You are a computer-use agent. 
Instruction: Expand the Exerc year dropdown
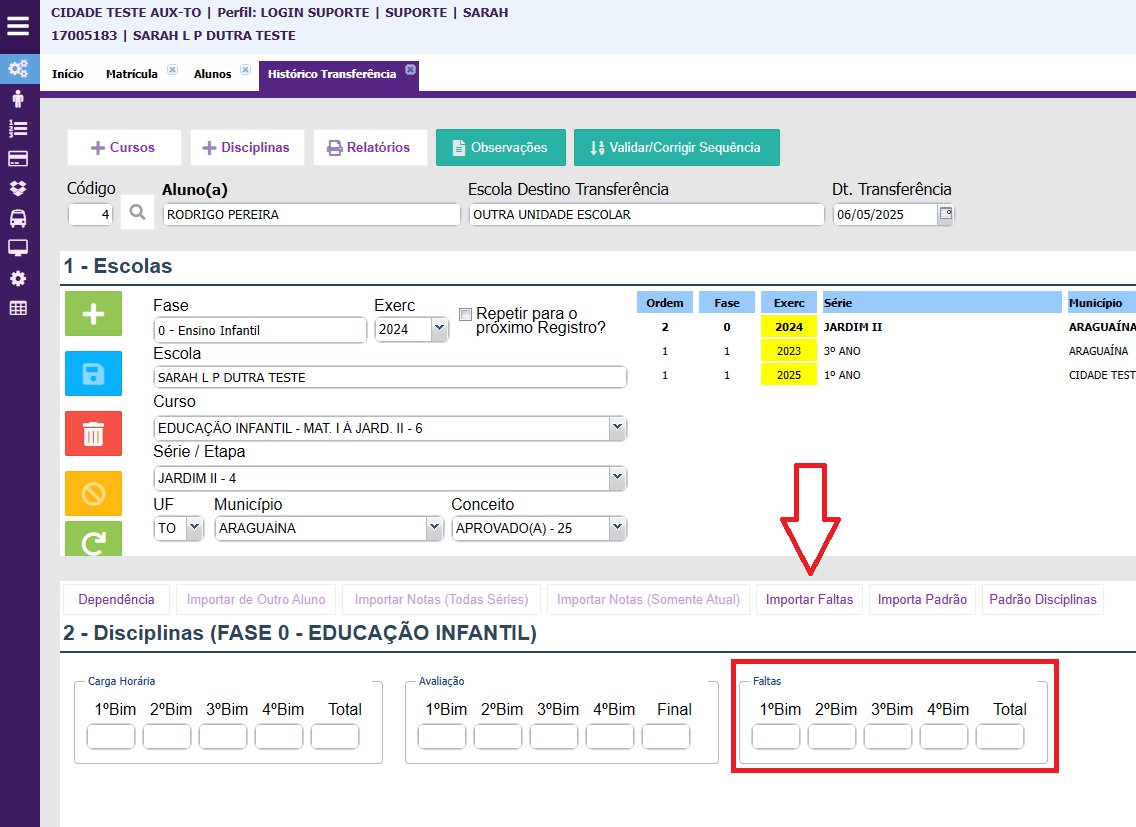[438, 329]
